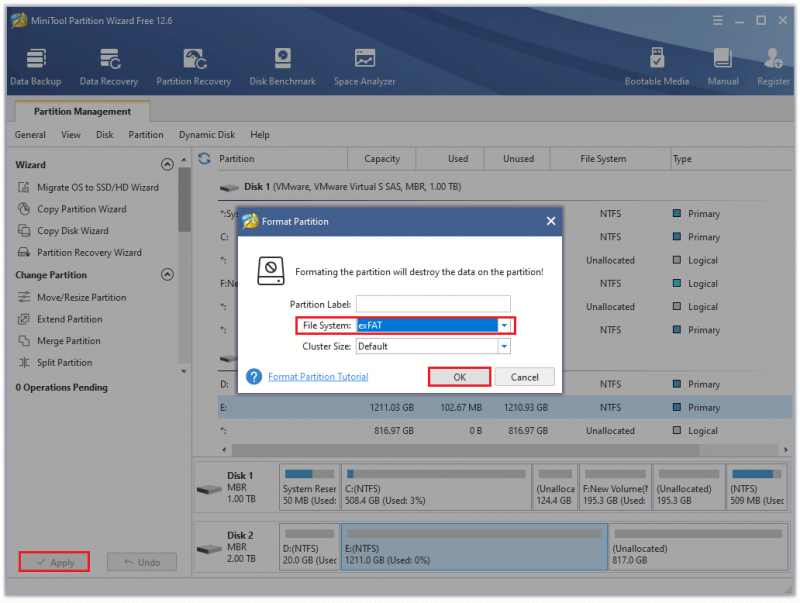This screenshot has width=800, height=603.
Task: Open Partition Recovery tool
Action: 193,67
